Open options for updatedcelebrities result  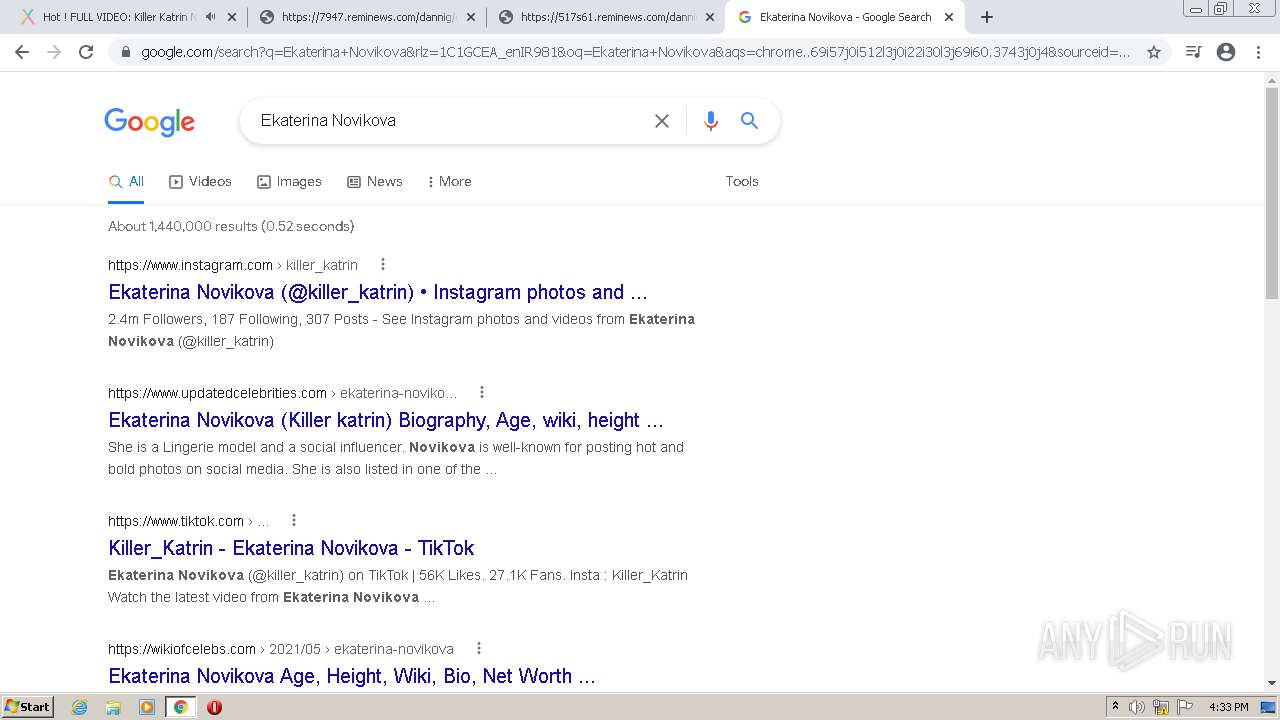click(482, 393)
